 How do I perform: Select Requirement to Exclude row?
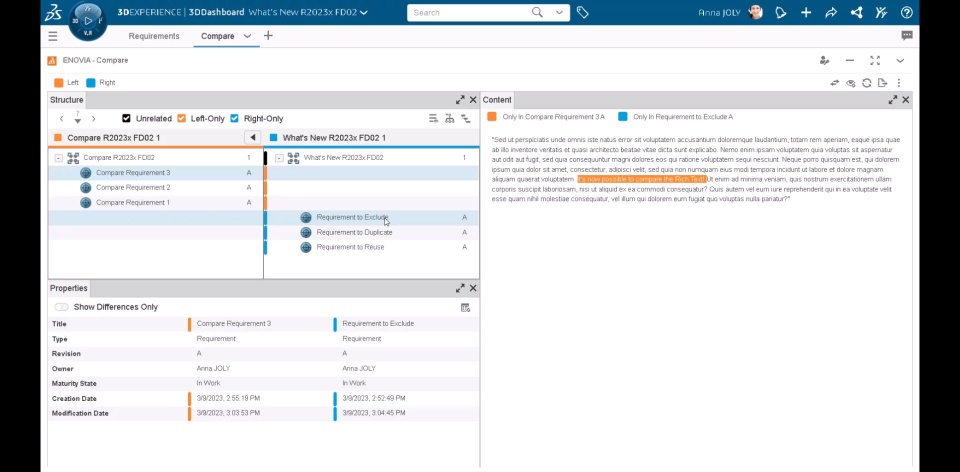click(x=372, y=217)
